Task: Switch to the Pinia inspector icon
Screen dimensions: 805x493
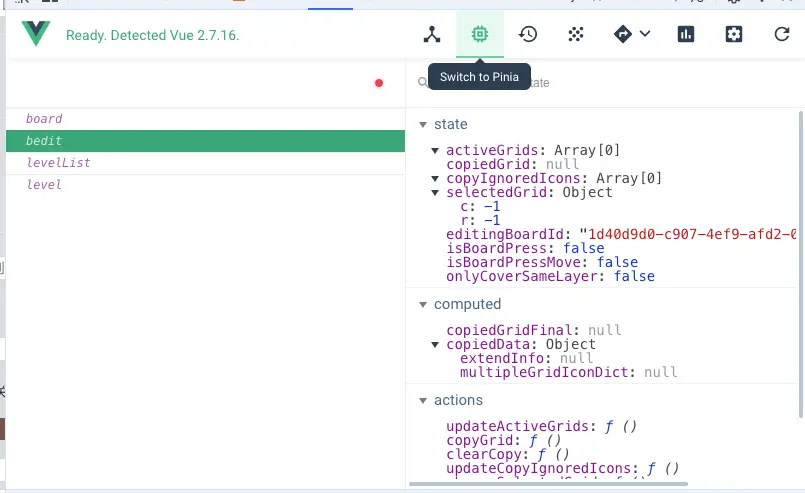Action: point(480,34)
